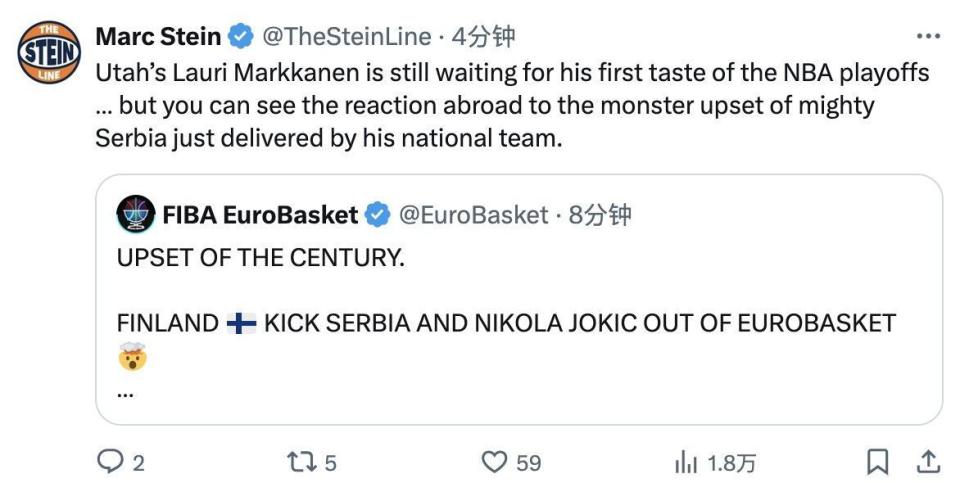Click the Finland flag emoji
This screenshot has height=483, width=960.
coord(241,324)
